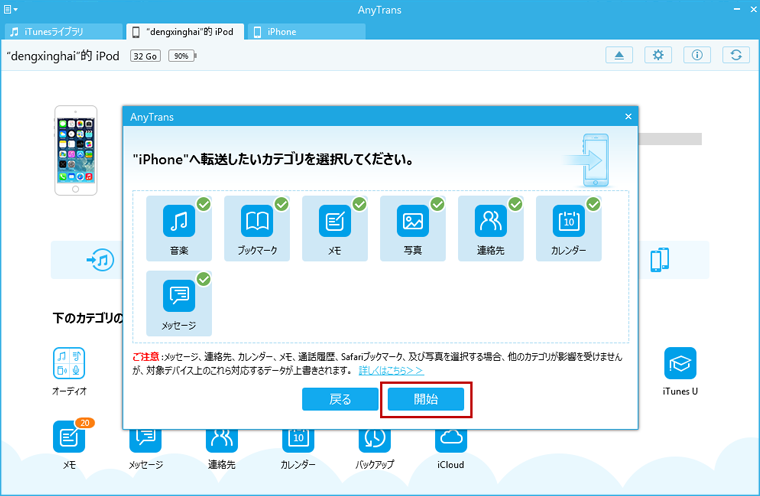The image size is (760, 496).
Task: Switch to the iTunesライブラリ tab
Action: coord(63,32)
